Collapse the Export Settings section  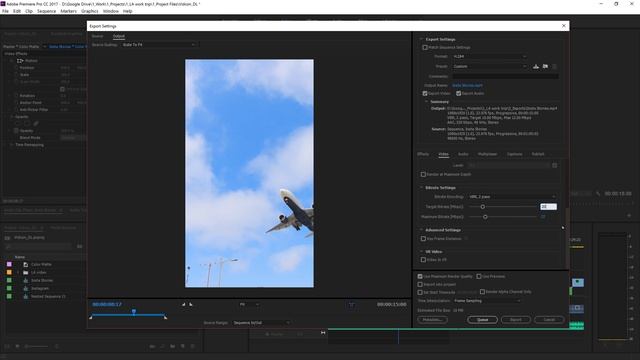[421, 39]
